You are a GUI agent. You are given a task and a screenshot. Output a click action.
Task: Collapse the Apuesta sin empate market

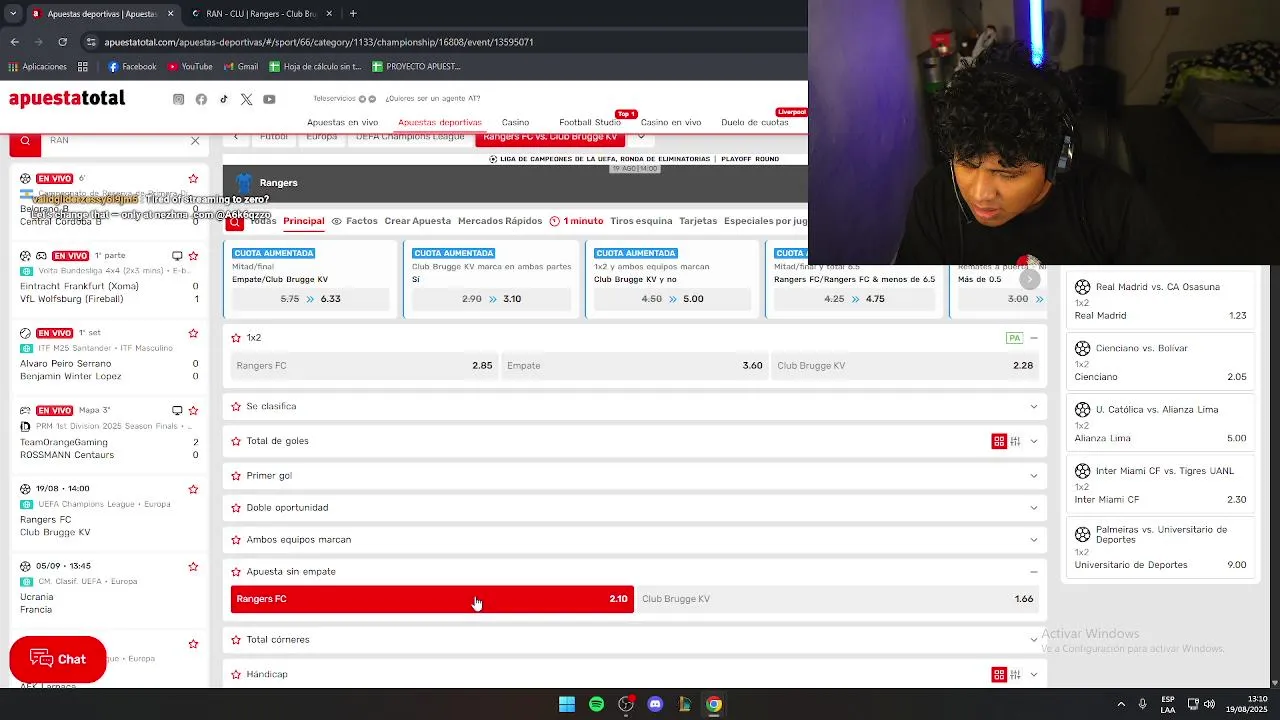(x=1034, y=572)
